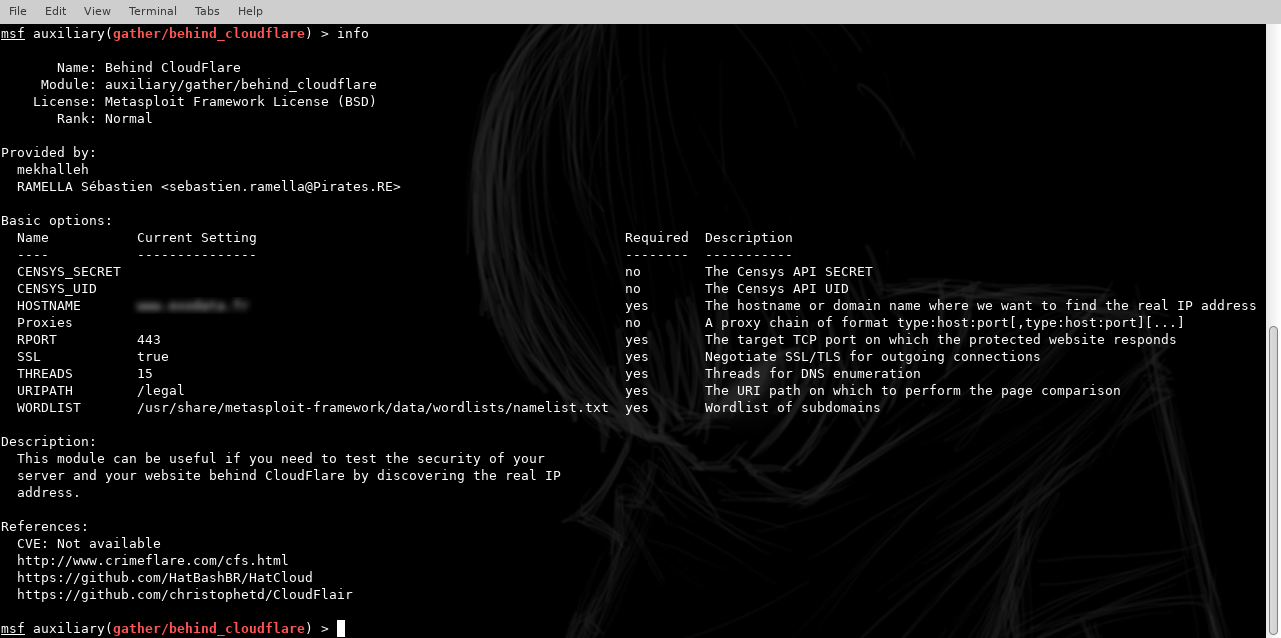Click the 'Basic options:' heading
Screen dimensions: 1281x638
point(57,221)
